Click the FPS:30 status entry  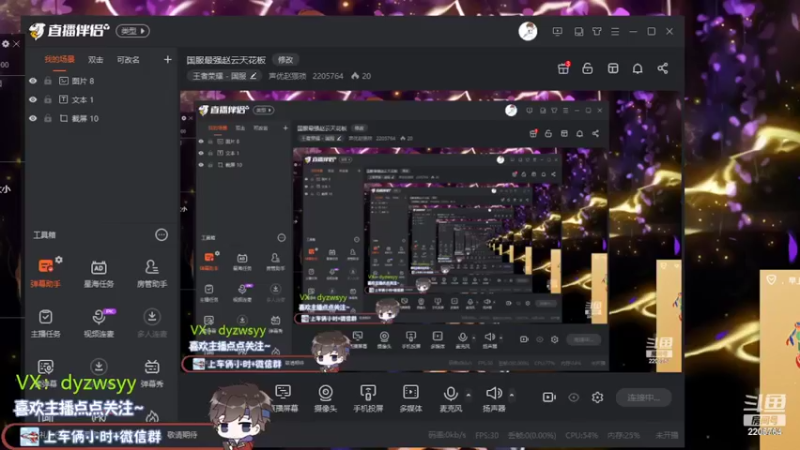pos(487,435)
